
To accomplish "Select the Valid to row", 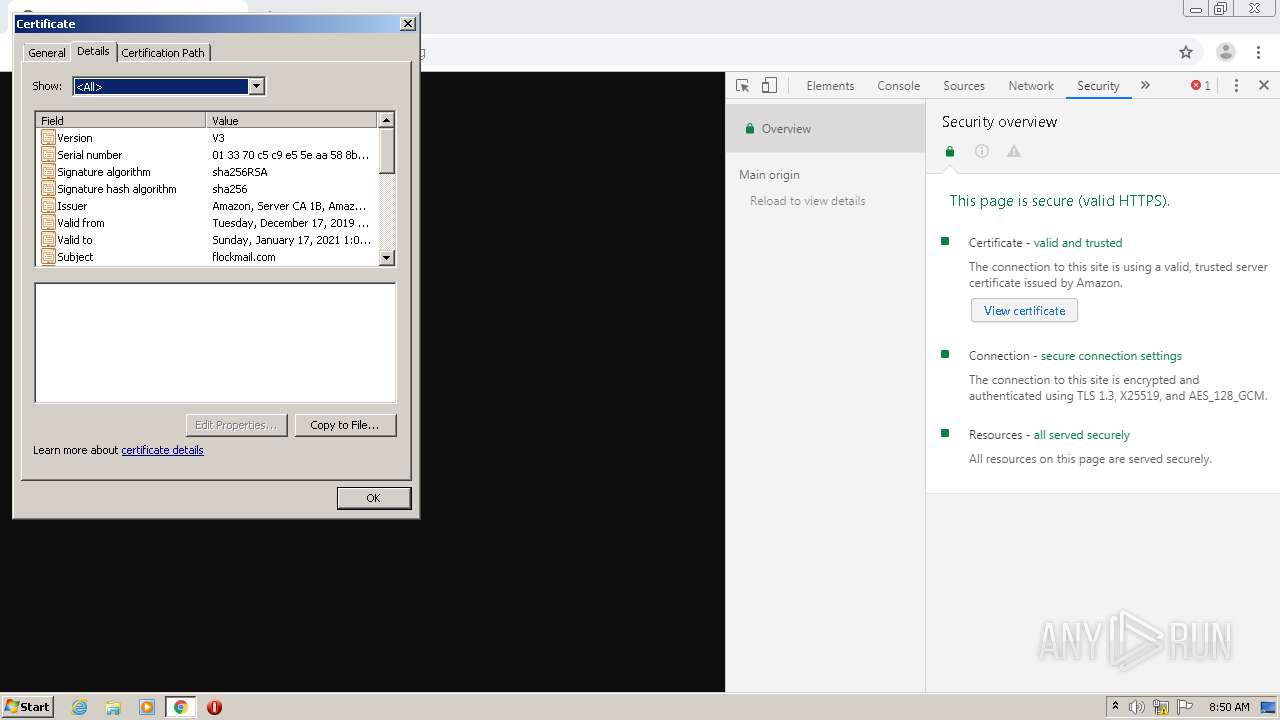I will [x=207, y=240].
